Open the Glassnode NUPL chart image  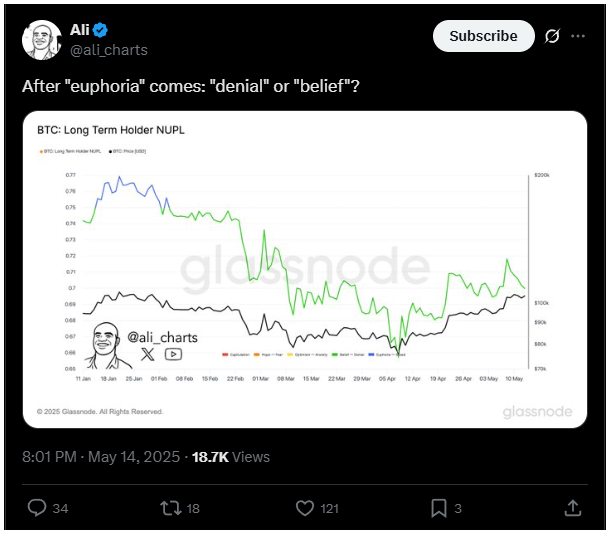(305, 270)
